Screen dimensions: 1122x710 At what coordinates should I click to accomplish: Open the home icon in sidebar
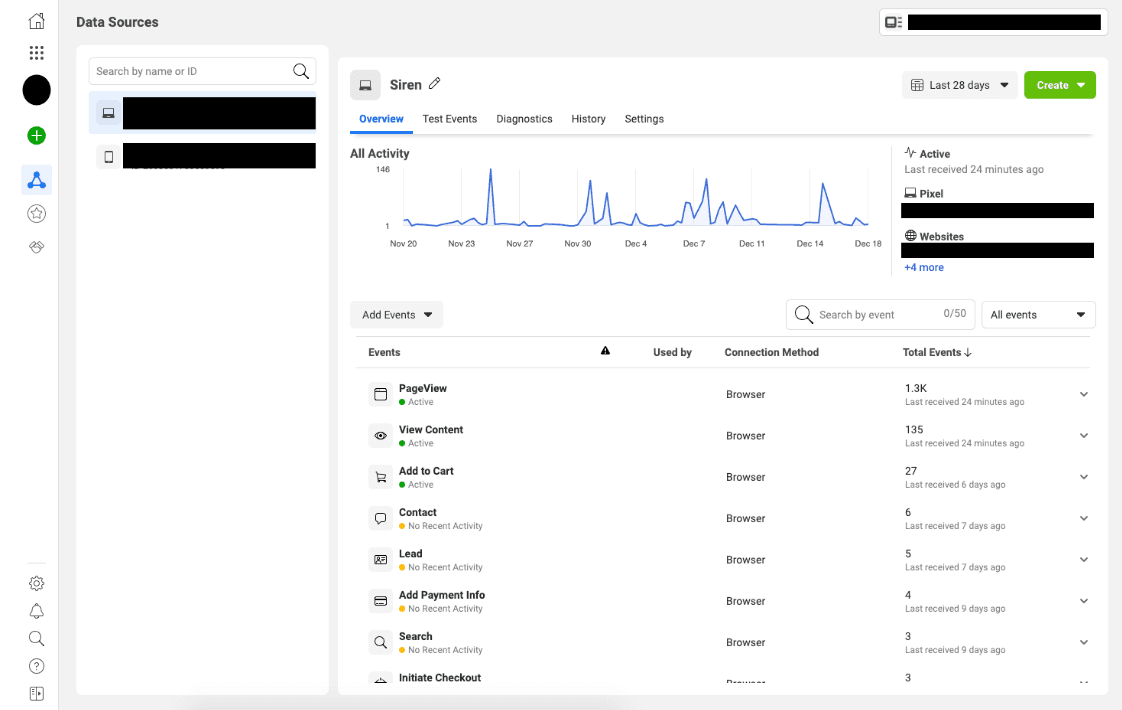coord(36,21)
